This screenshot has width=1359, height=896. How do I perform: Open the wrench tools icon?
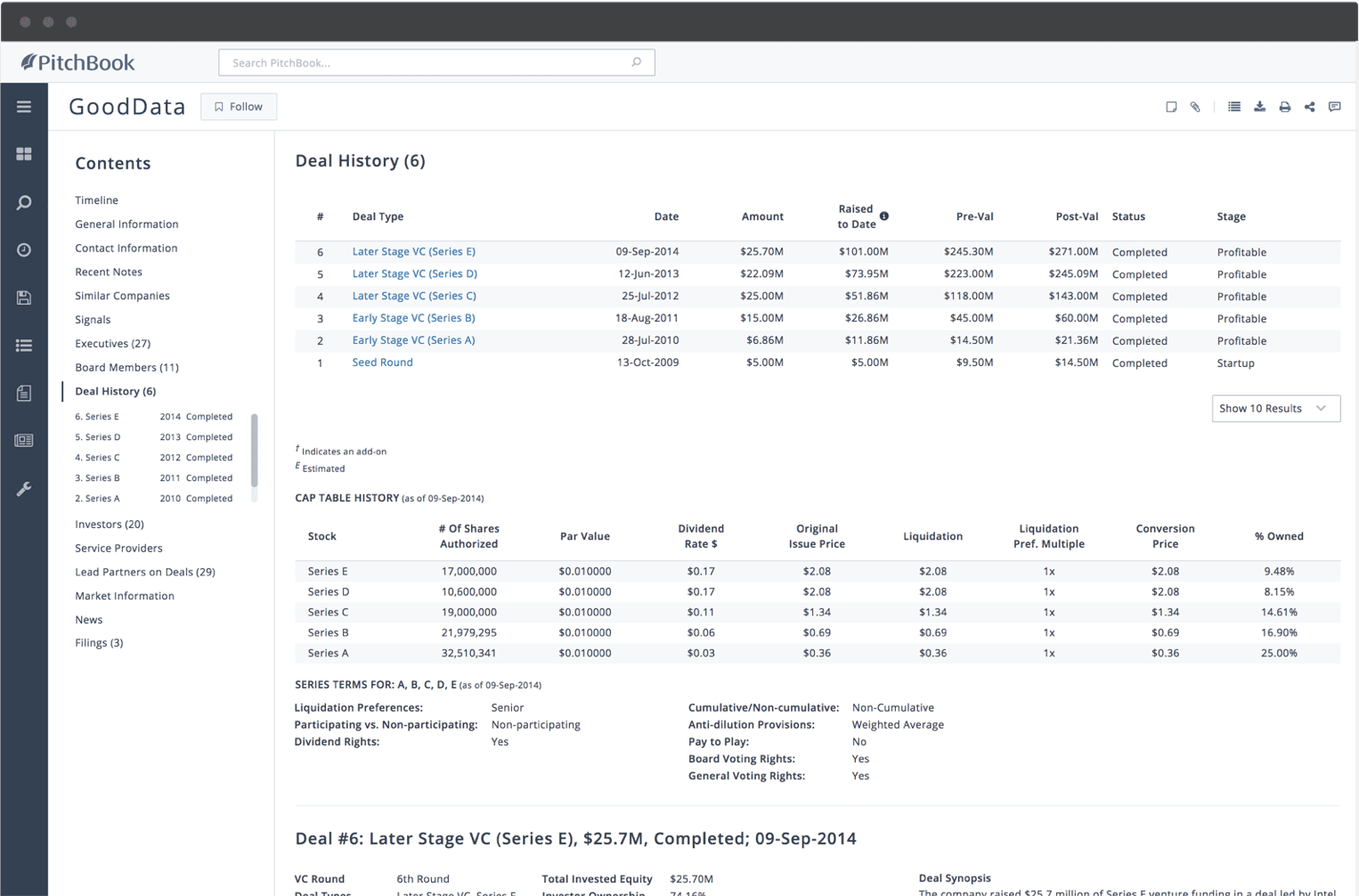(24, 488)
